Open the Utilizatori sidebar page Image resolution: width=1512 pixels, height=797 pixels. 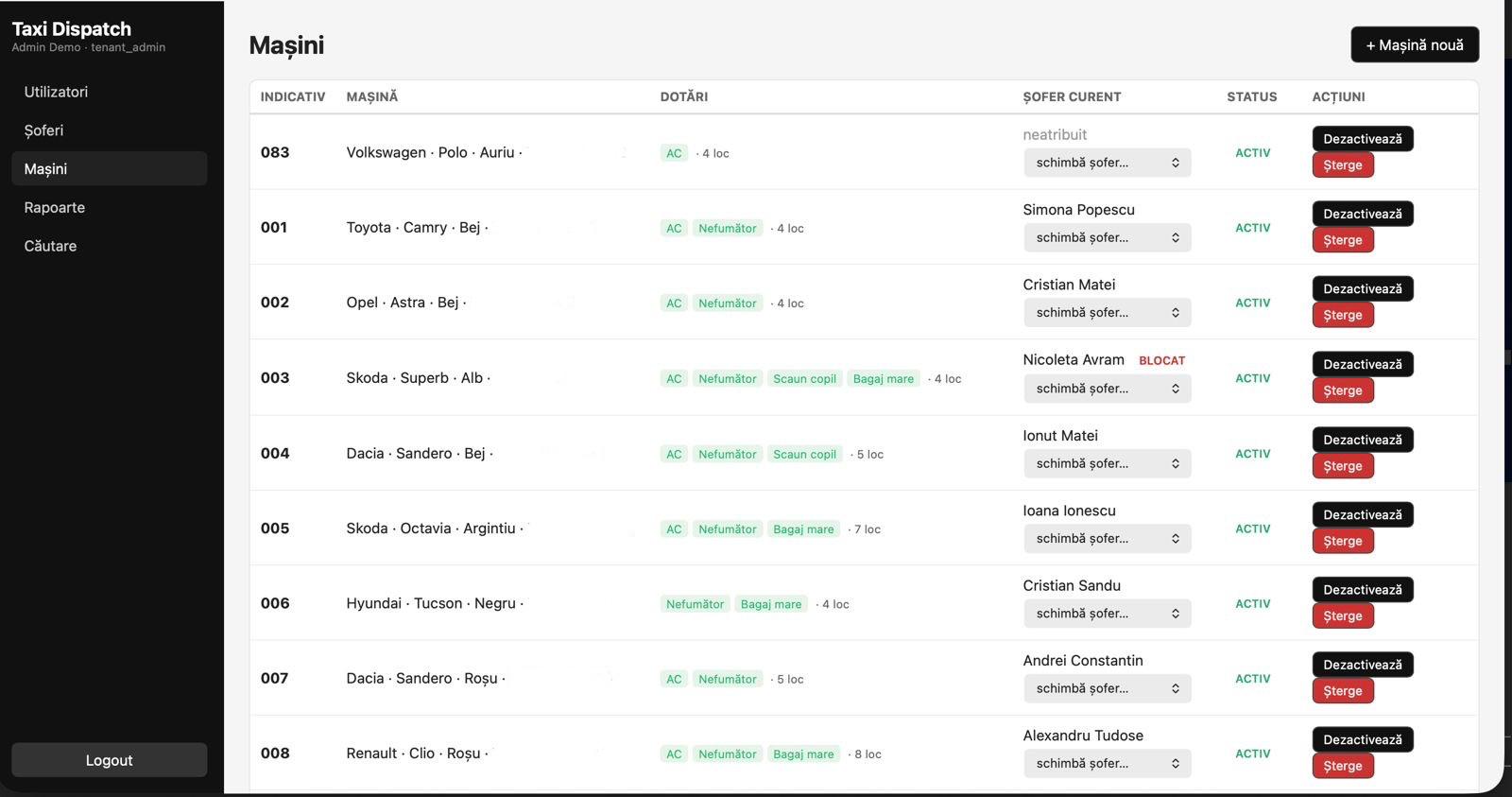click(x=56, y=92)
